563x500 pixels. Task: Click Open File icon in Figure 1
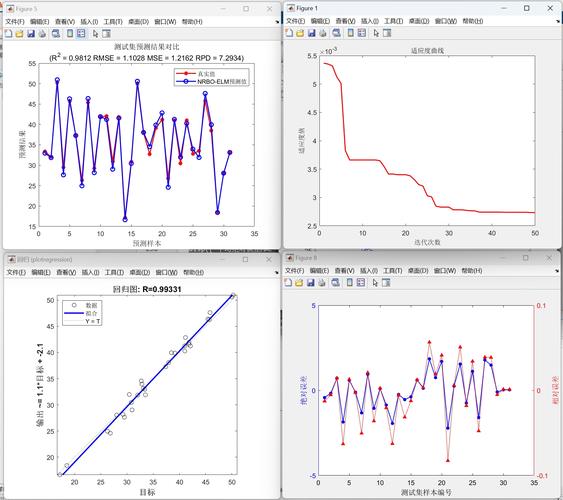300,33
